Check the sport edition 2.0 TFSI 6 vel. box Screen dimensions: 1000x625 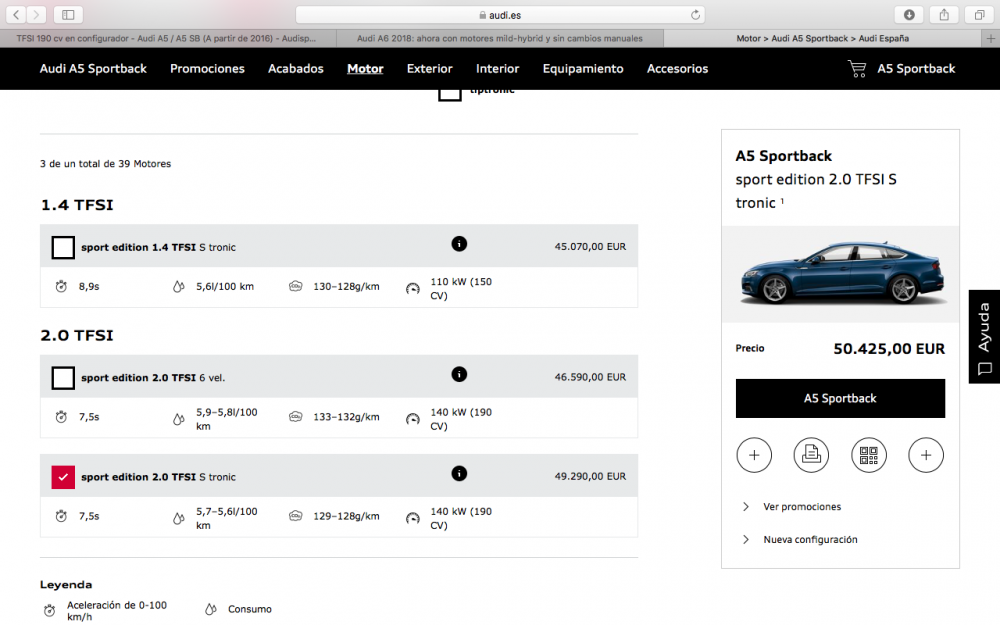click(x=63, y=378)
